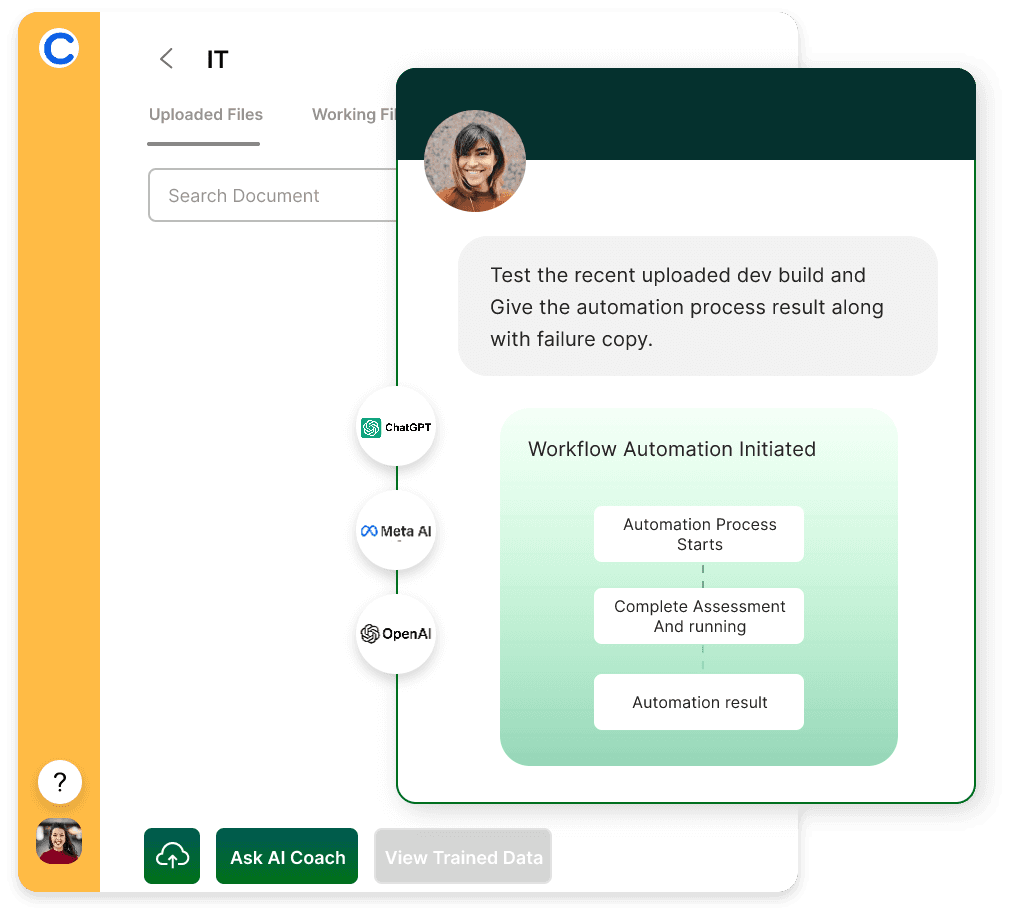Viewport: 1018px width, 916px height.
Task: Open the Automation result step
Action: click(x=699, y=702)
